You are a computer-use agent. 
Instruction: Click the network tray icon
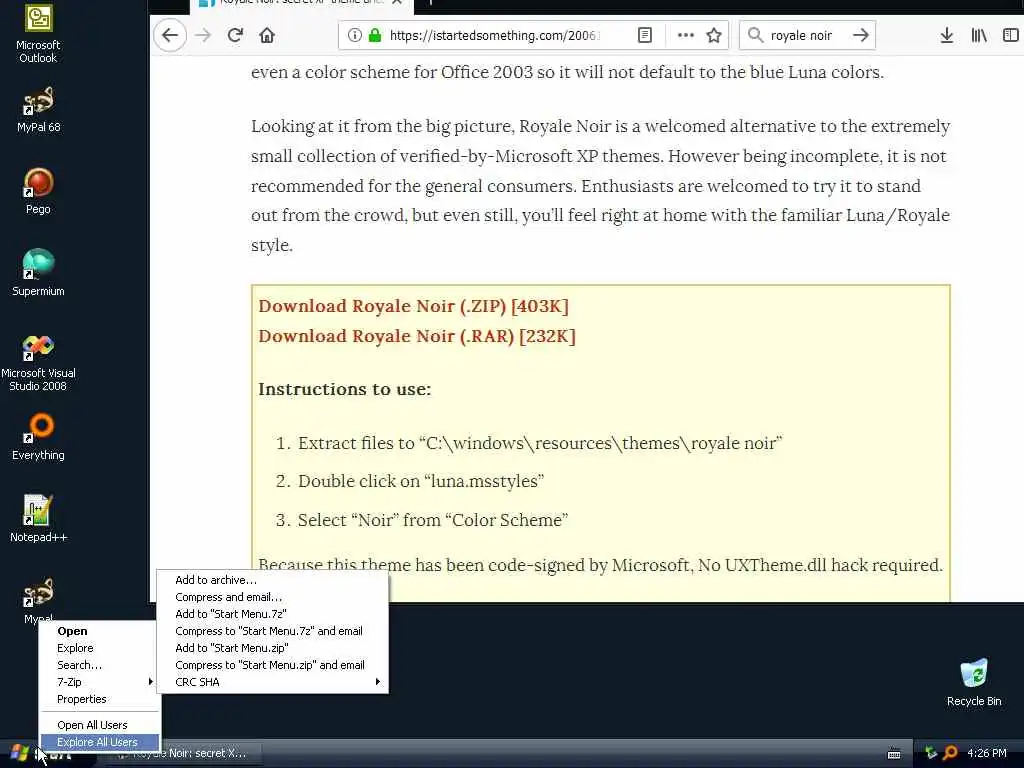[930, 753]
